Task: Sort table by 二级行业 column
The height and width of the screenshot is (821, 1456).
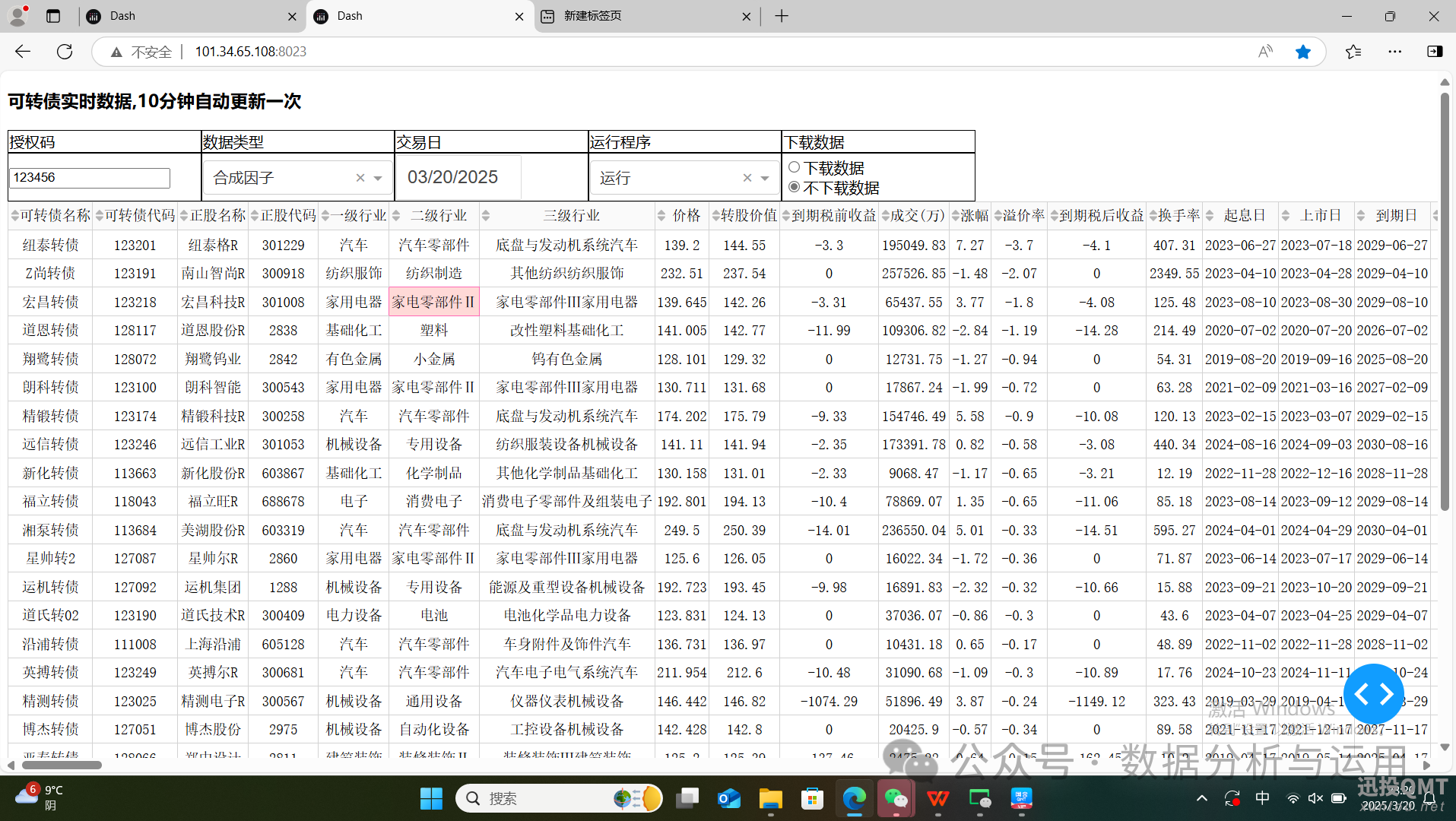Action: point(396,217)
